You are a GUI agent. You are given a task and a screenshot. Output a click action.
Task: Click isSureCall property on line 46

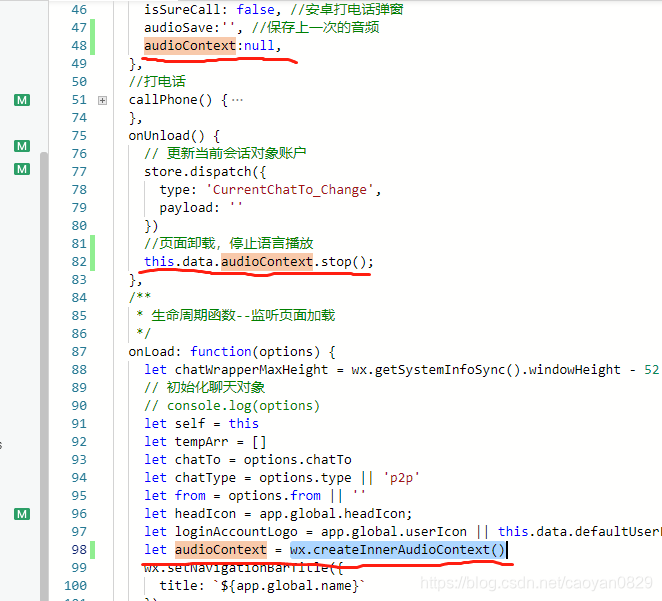(182, 9)
